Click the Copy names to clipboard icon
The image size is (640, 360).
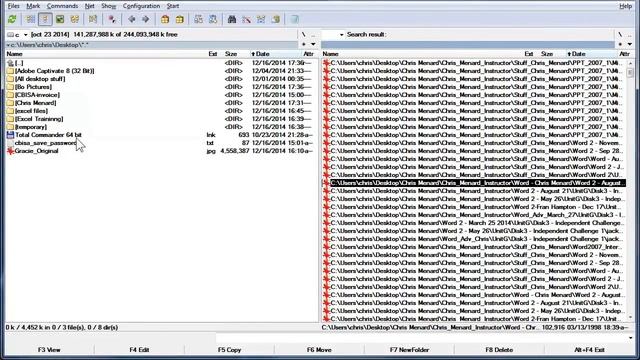point(276,19)
